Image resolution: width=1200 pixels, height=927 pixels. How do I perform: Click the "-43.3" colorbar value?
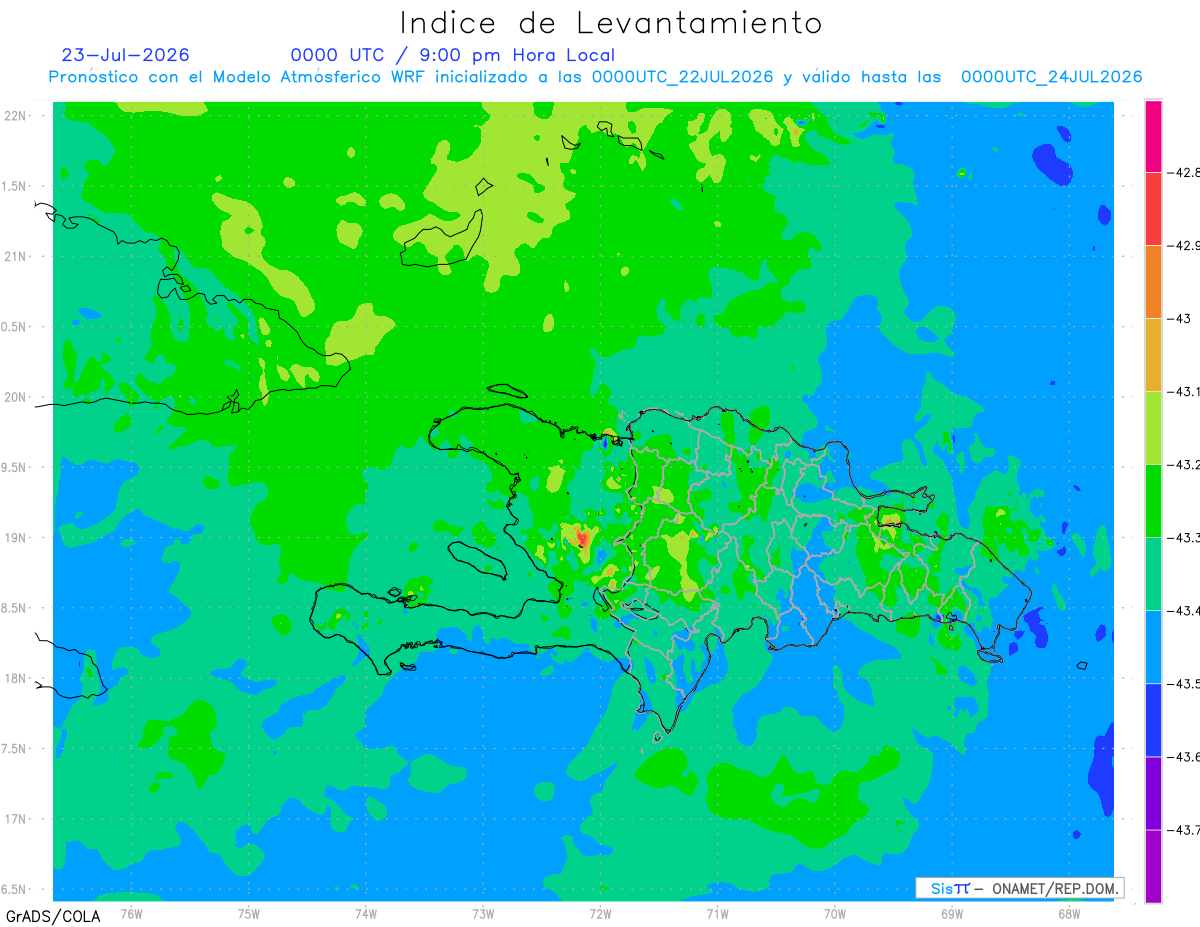pos(1183,537)
